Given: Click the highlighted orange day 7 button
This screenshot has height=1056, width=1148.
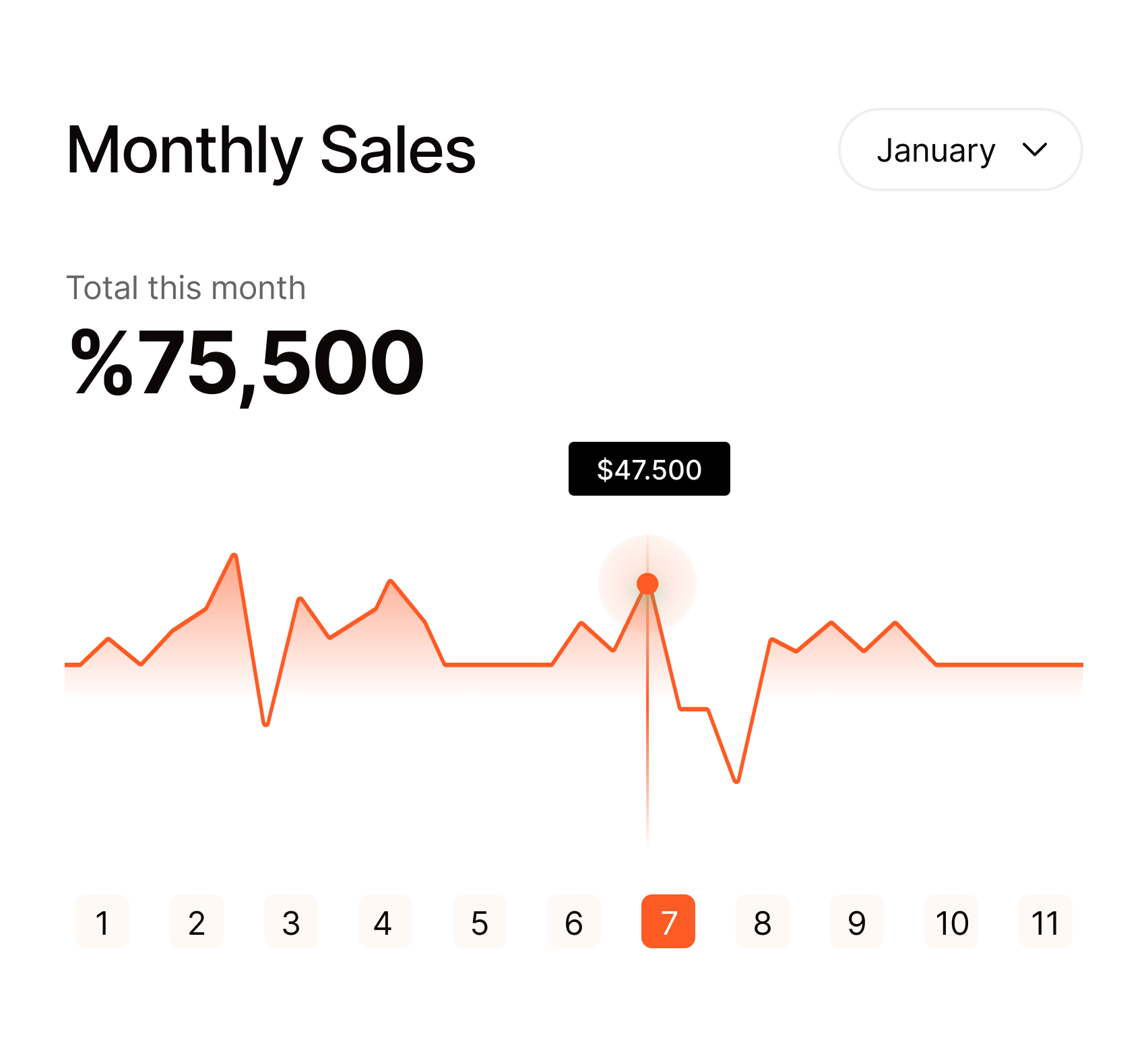Looking at the screenshot, I should 668,921.
